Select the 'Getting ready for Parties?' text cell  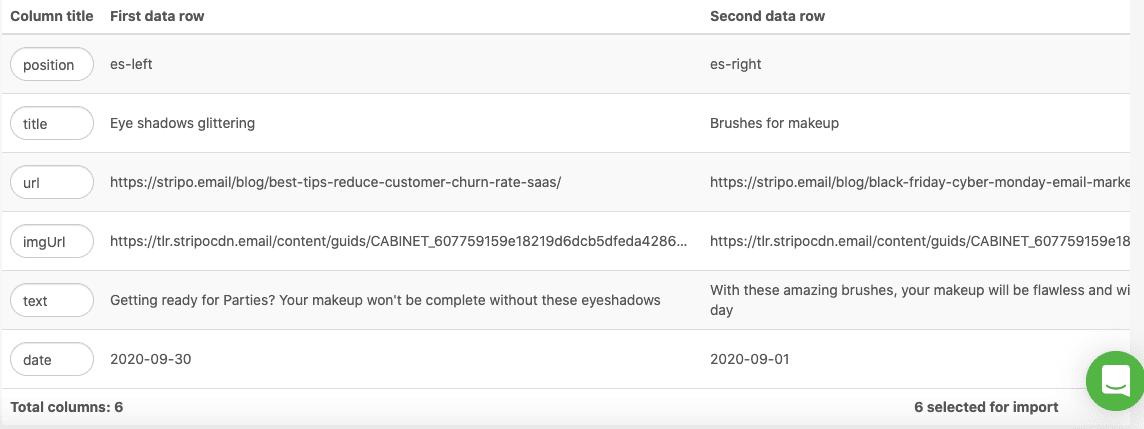click(385, 300)
